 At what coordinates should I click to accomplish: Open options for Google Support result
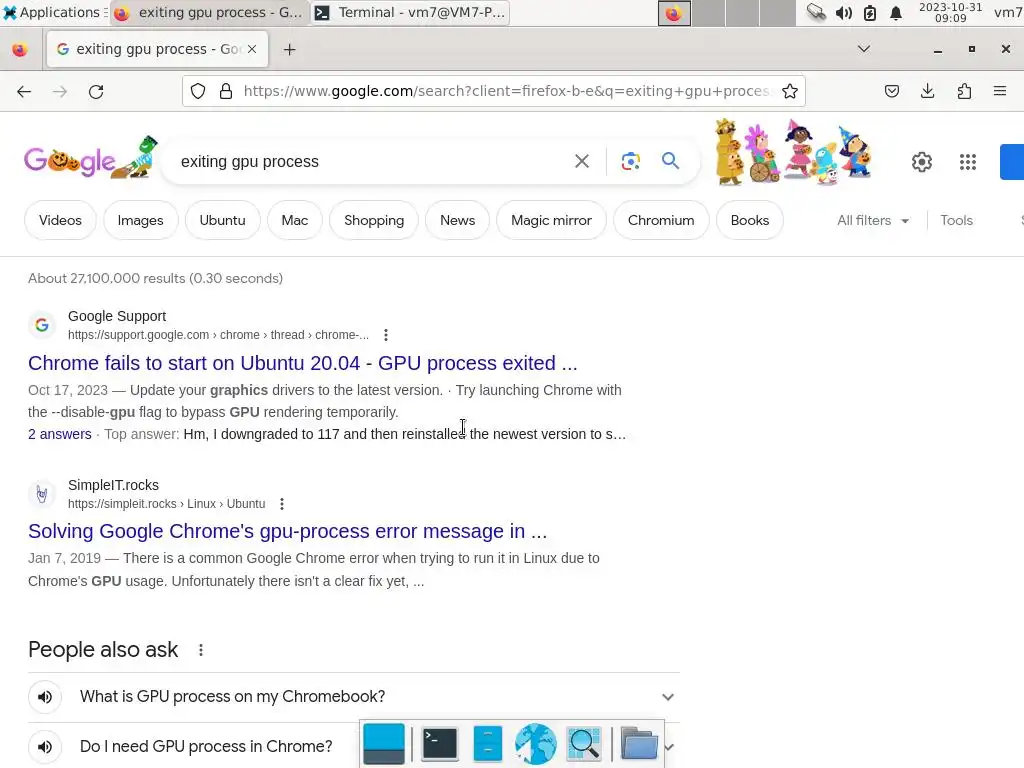pos(386,335)
